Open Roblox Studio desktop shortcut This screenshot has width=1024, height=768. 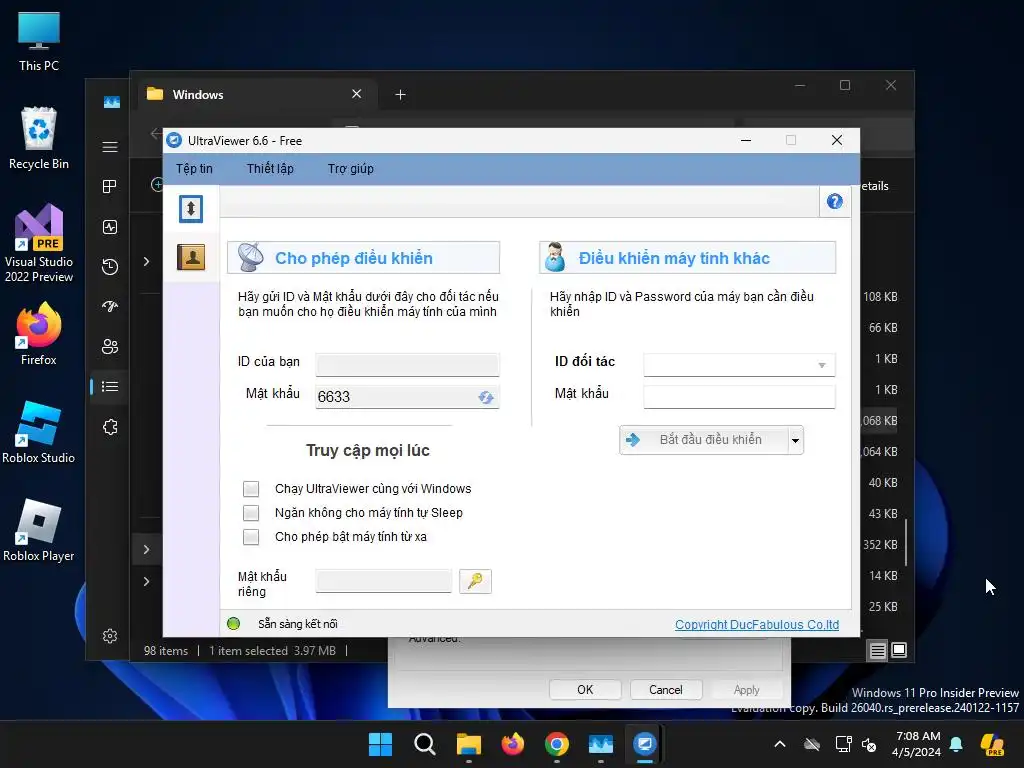pyautogui.click(x=39, y=432)
